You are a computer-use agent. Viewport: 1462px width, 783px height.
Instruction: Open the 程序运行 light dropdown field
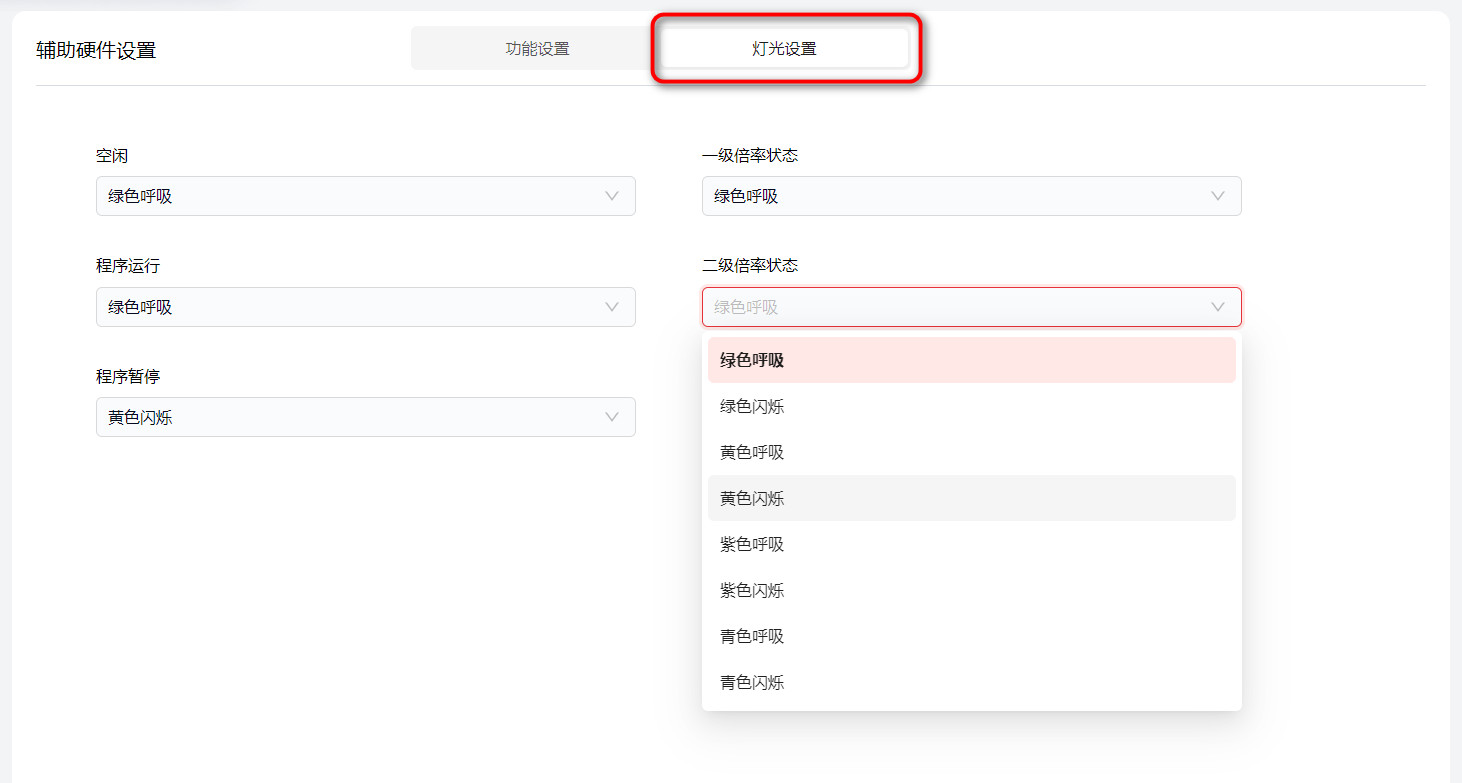(x=350, y=307)
